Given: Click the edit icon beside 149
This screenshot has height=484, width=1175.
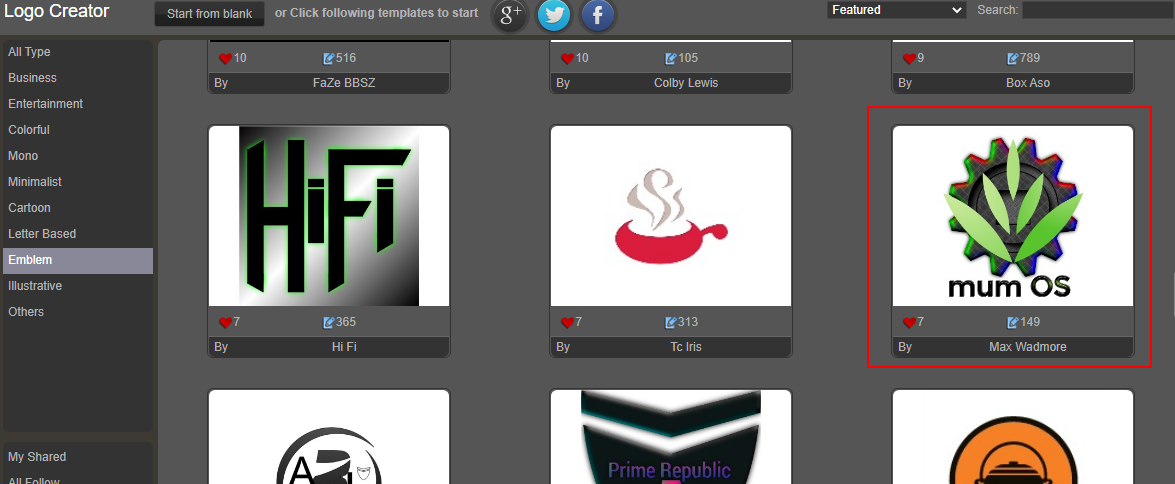Looking at the screenshot, I should (1013, 323).
